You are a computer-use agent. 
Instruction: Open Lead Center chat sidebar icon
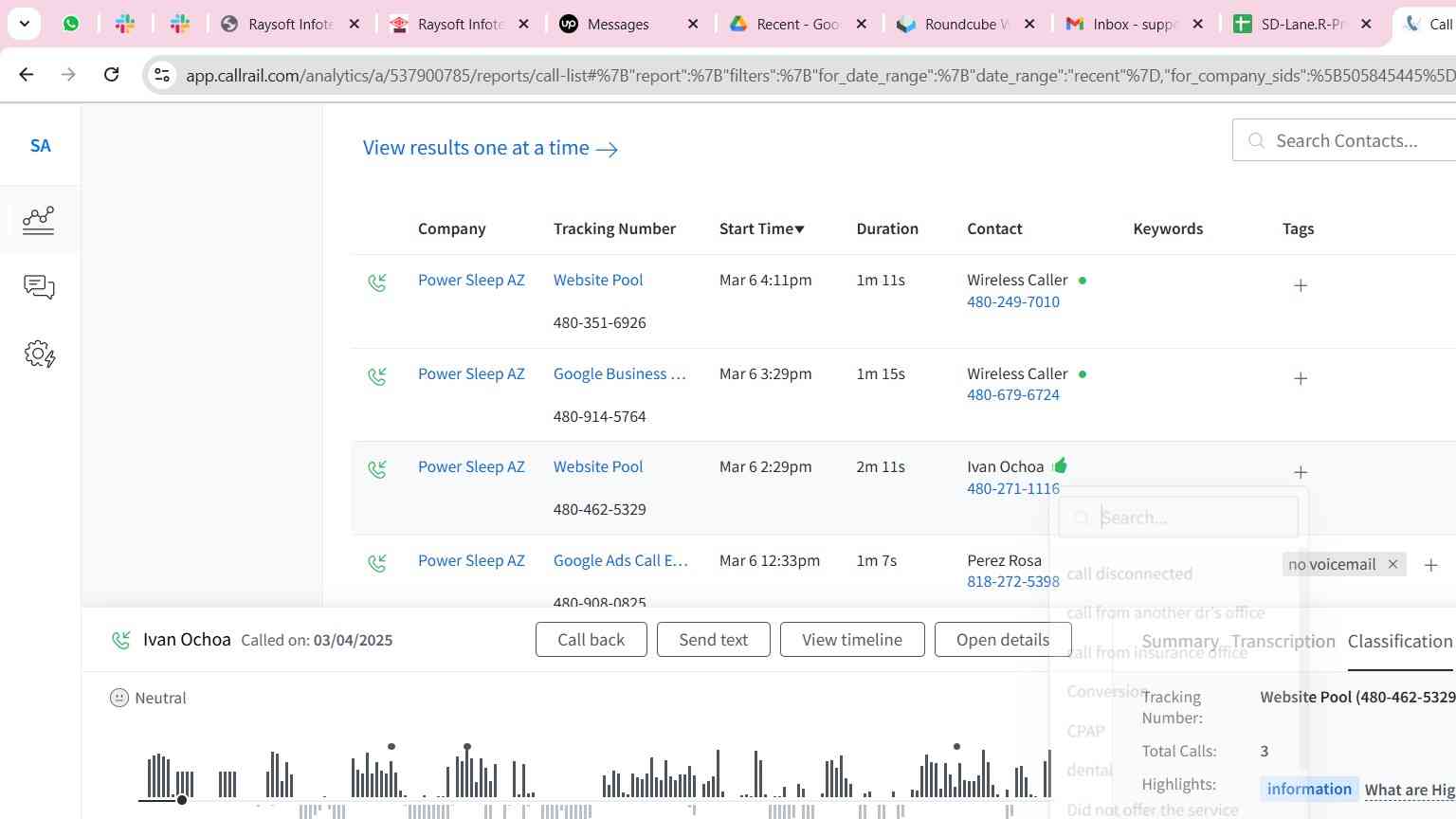[39, 287]
